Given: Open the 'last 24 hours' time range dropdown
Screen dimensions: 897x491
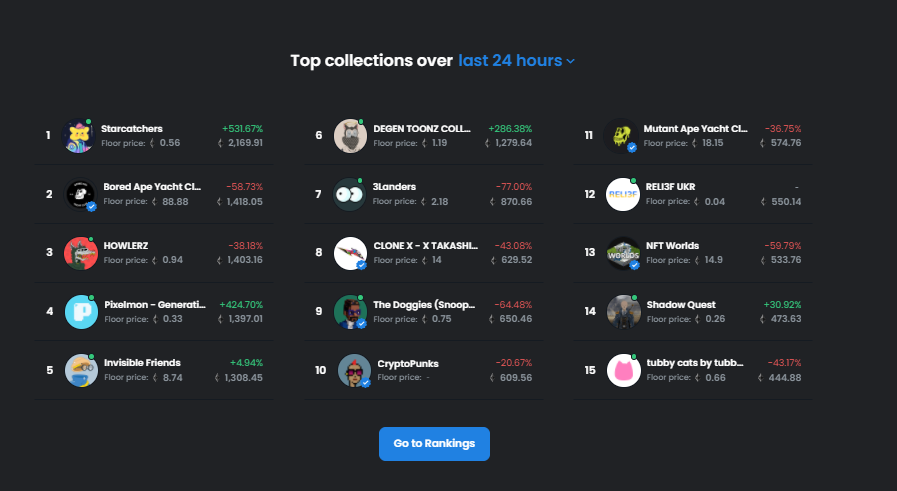Looking at the screenshot, I should (x=516, y=61).
